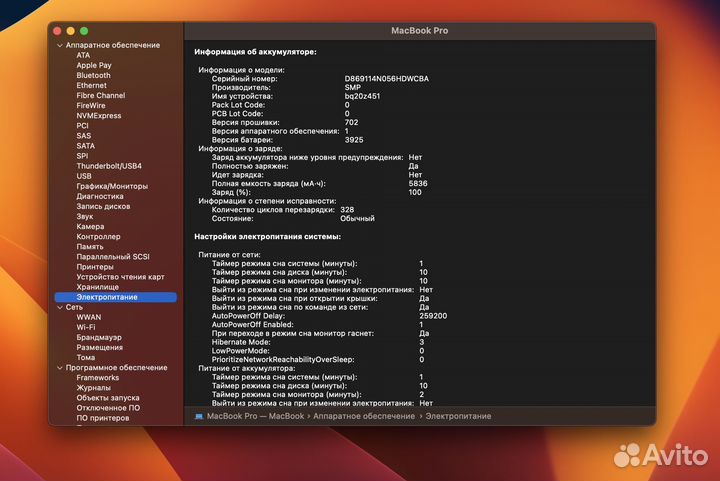Image resolution: width=720 pixels, height=481 pixels.
Task: Select Хранилище in the sidebar
Action: pos(97,287)
